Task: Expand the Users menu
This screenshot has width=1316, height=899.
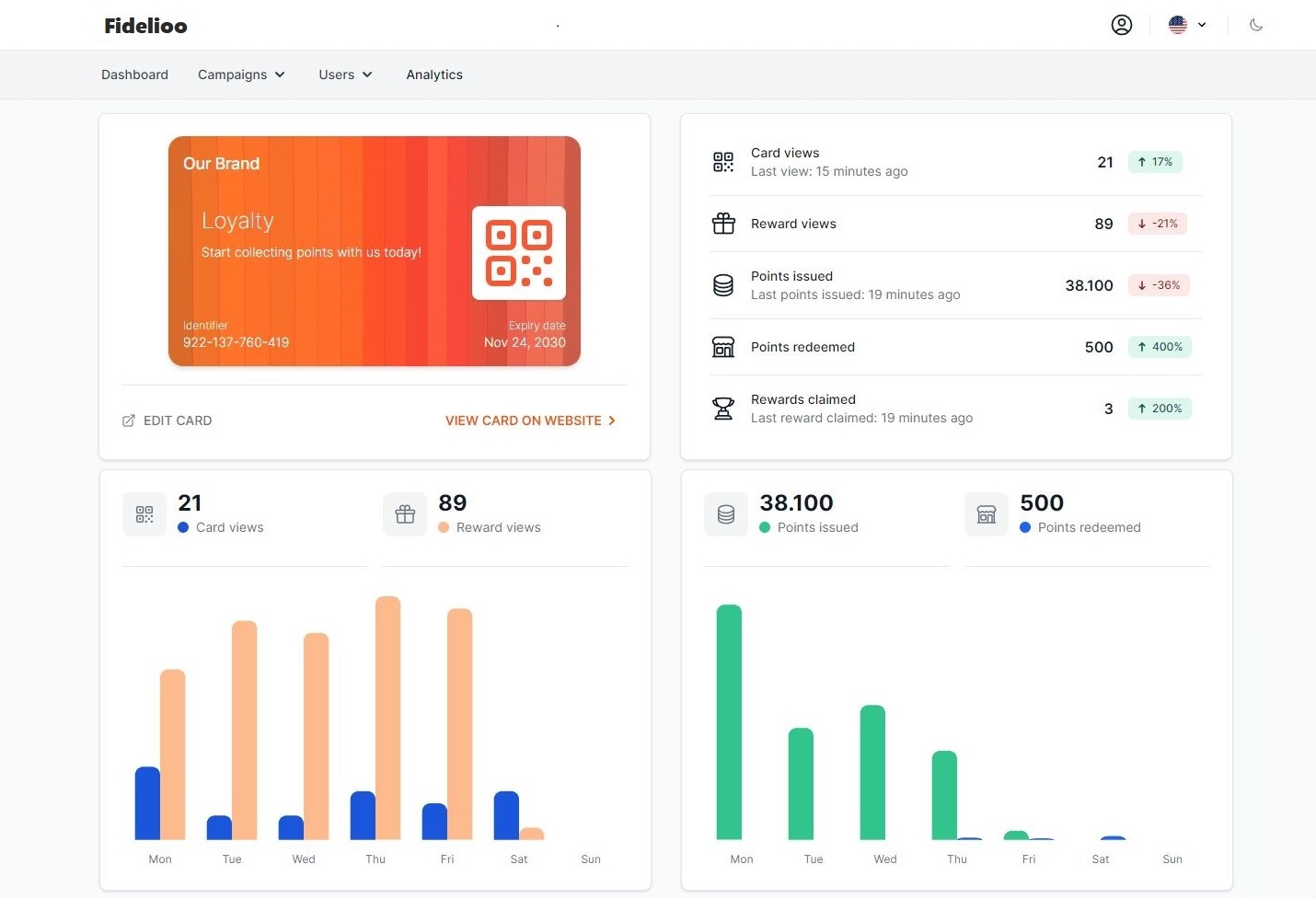Action: pos(345,75)
